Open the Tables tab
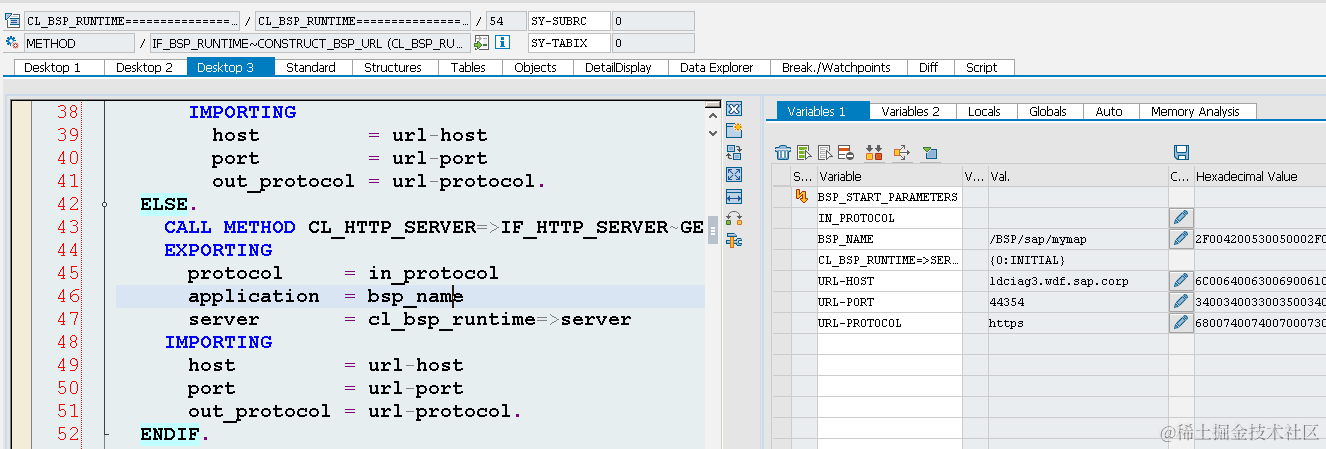The height and width of the screenshot is (449, 1326). [x=468, y=67]
